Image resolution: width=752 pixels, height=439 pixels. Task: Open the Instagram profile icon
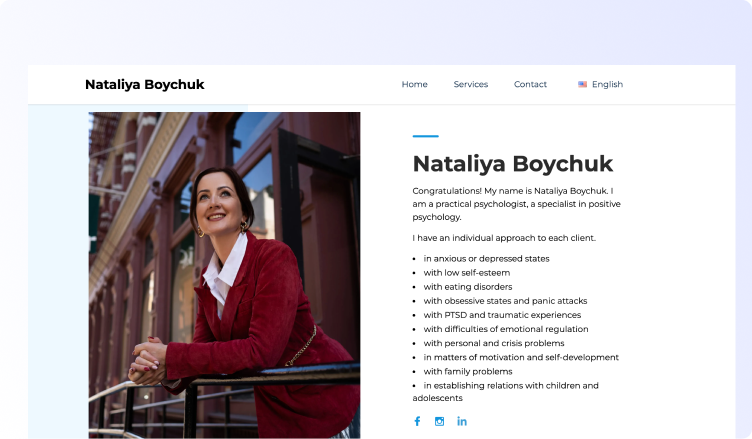[439, 421]
